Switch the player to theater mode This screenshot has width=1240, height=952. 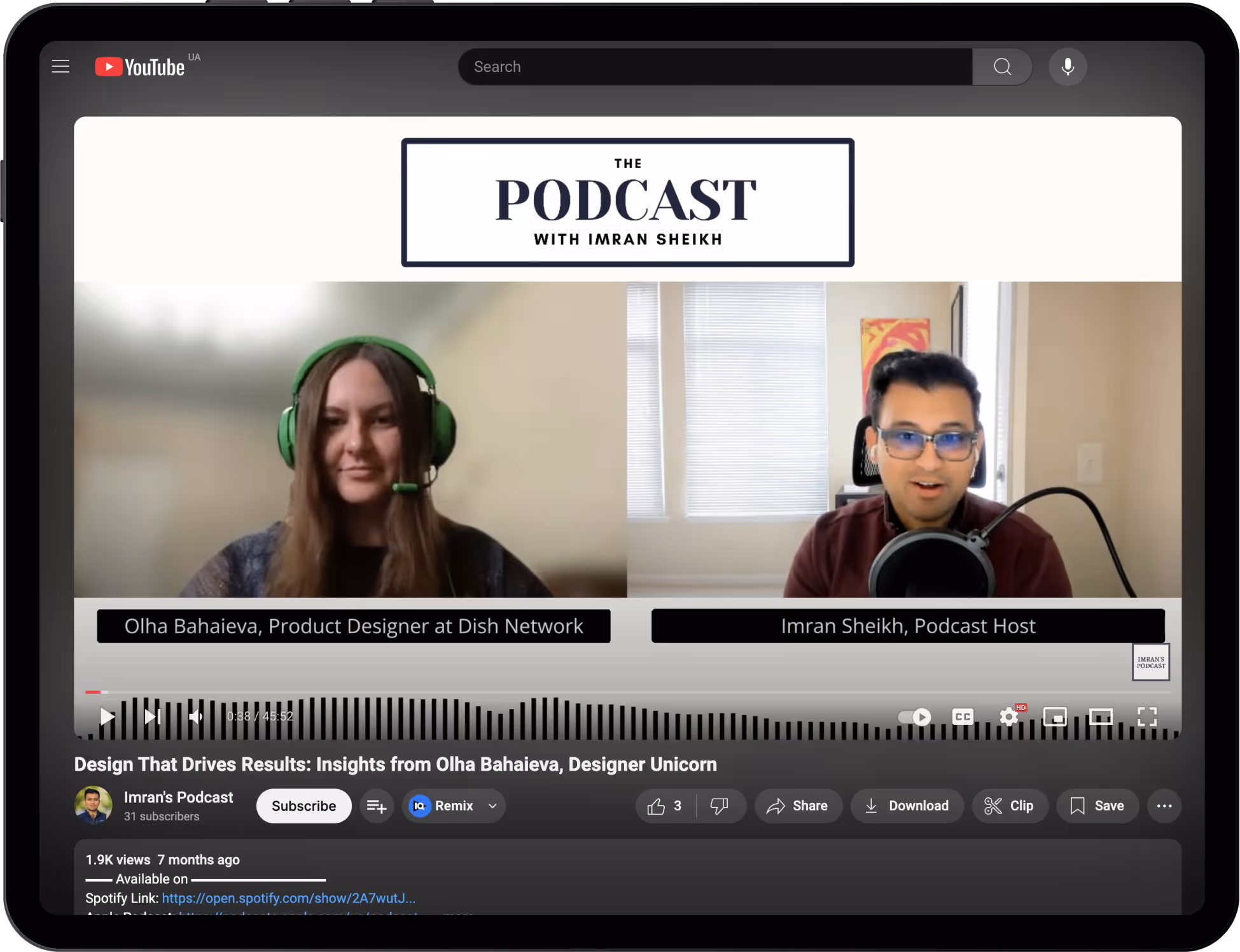coord(1101,717)
